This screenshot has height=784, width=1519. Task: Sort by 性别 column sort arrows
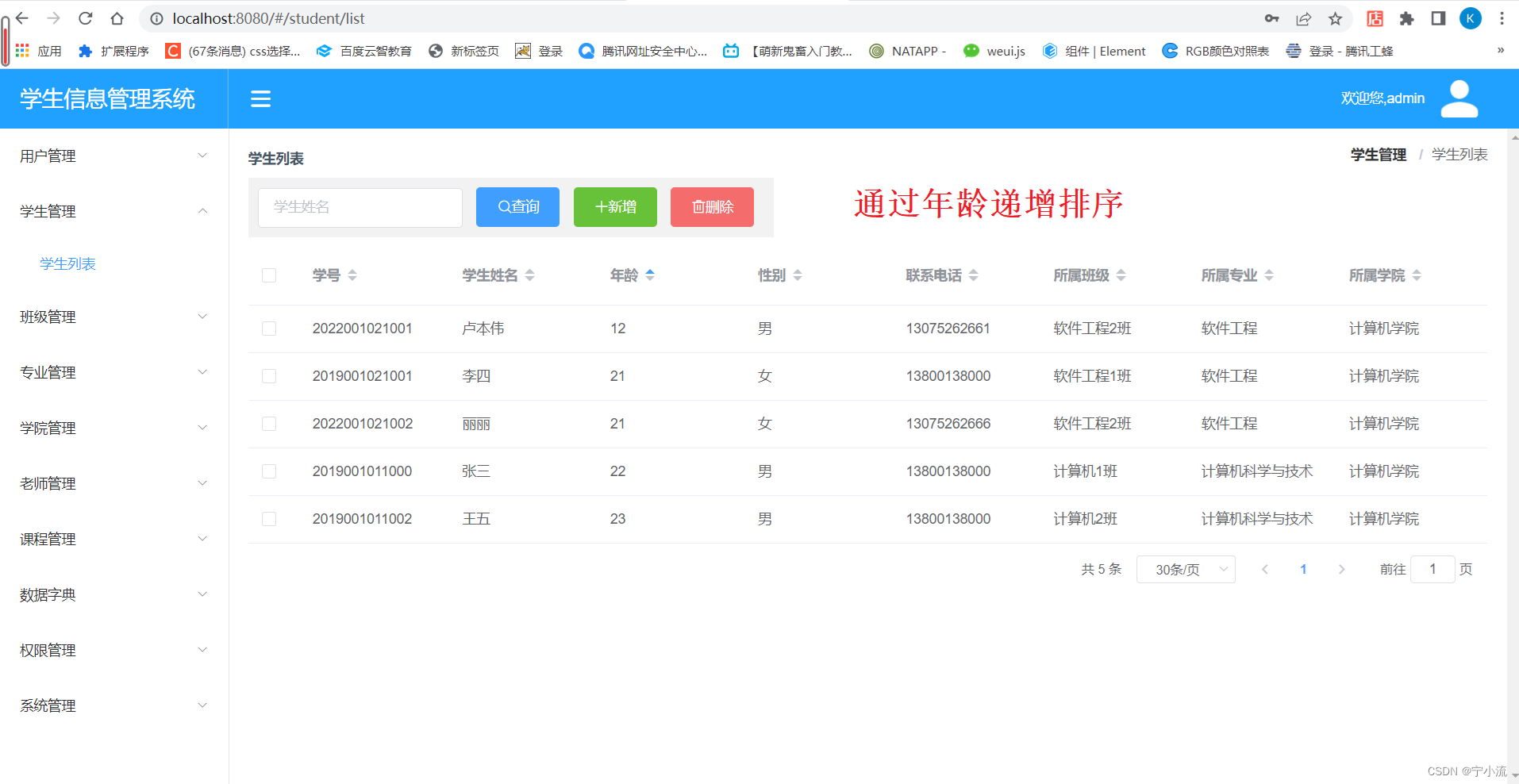tap(798, 275)
